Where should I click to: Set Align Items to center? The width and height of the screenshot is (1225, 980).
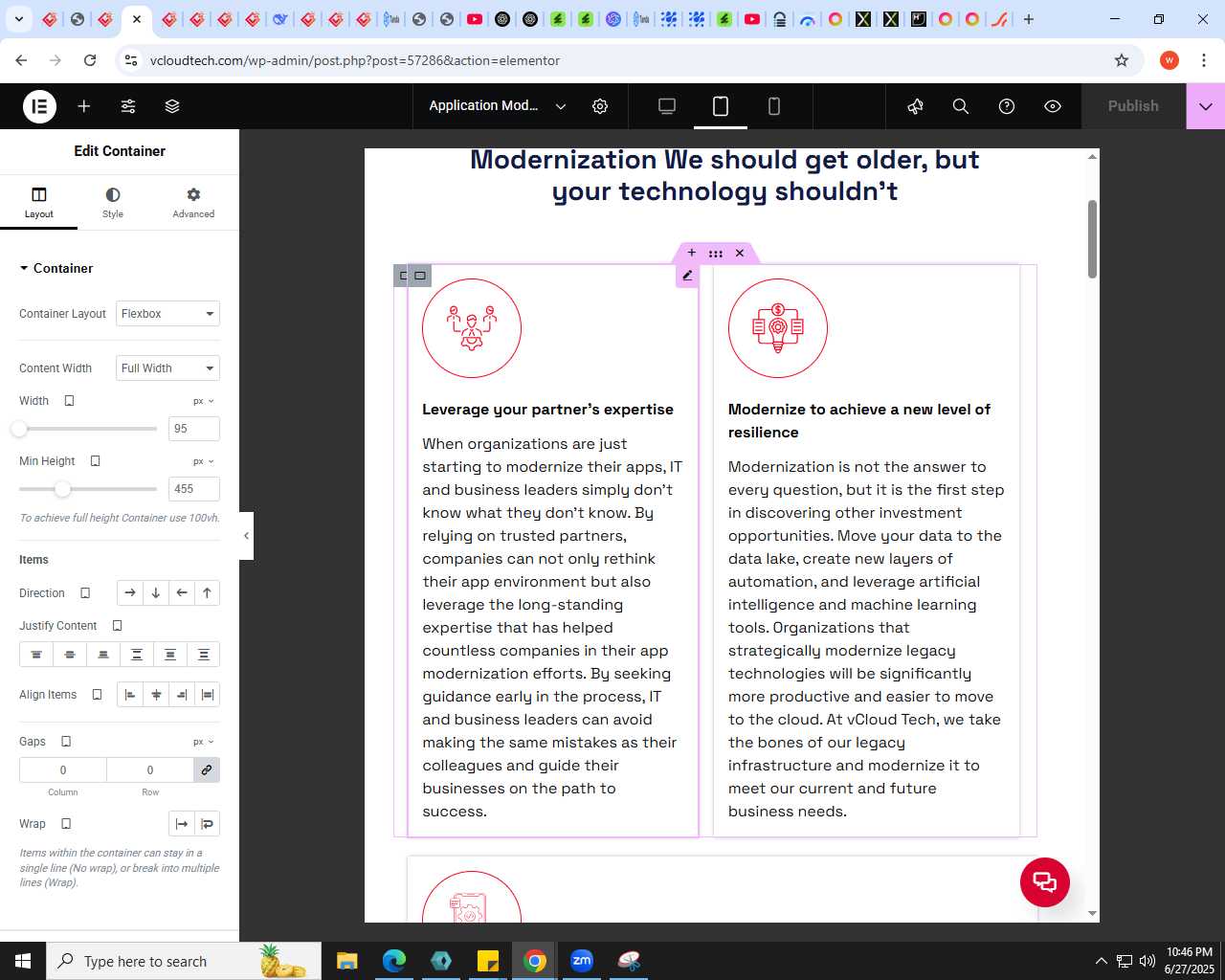(156, 695)
